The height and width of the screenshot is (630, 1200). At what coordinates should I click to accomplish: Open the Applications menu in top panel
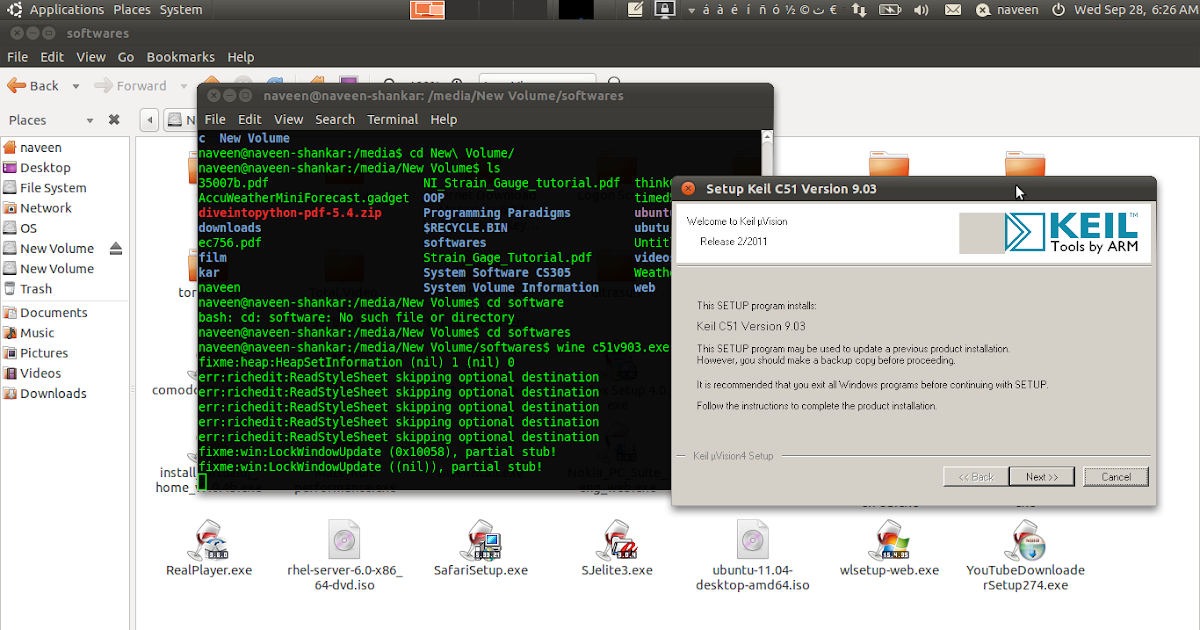coord(67,10)
